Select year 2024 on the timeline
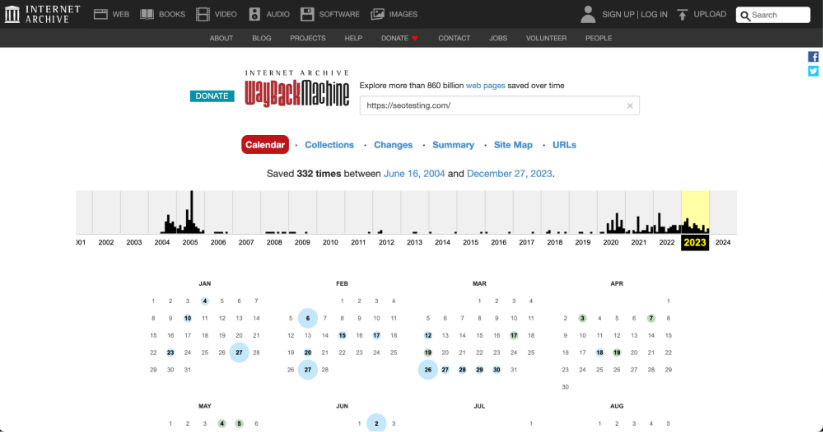This screenshot has height=432, width=823. click(x=723, y=243)
